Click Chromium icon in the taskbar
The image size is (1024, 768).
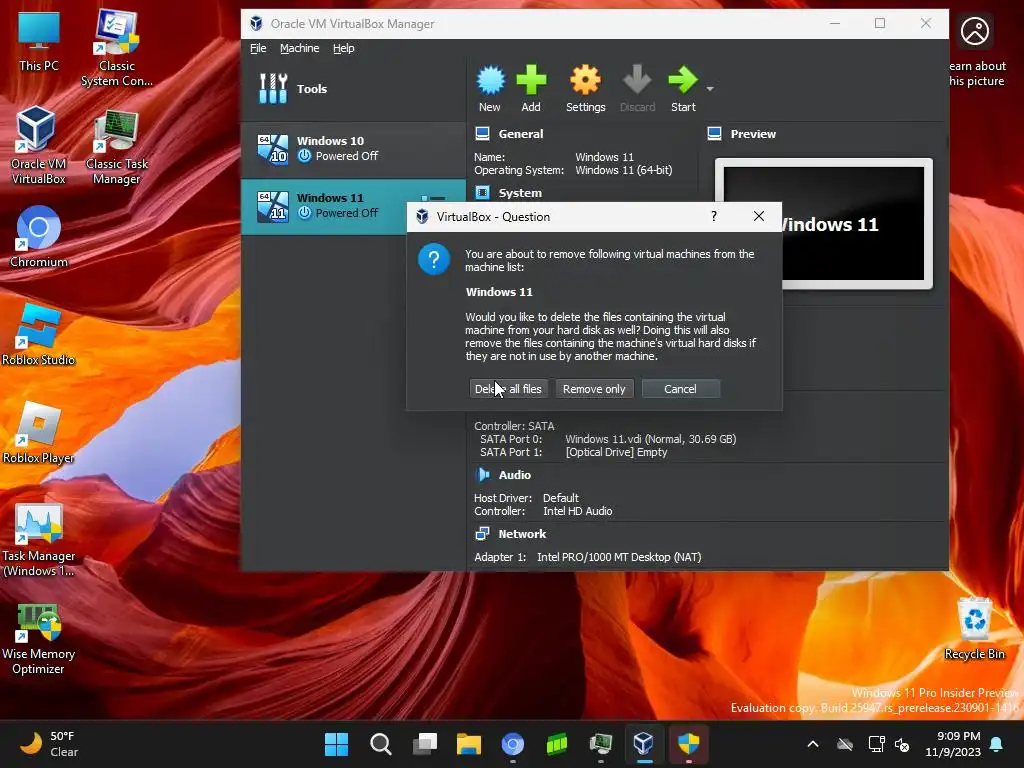coord(513,744)
